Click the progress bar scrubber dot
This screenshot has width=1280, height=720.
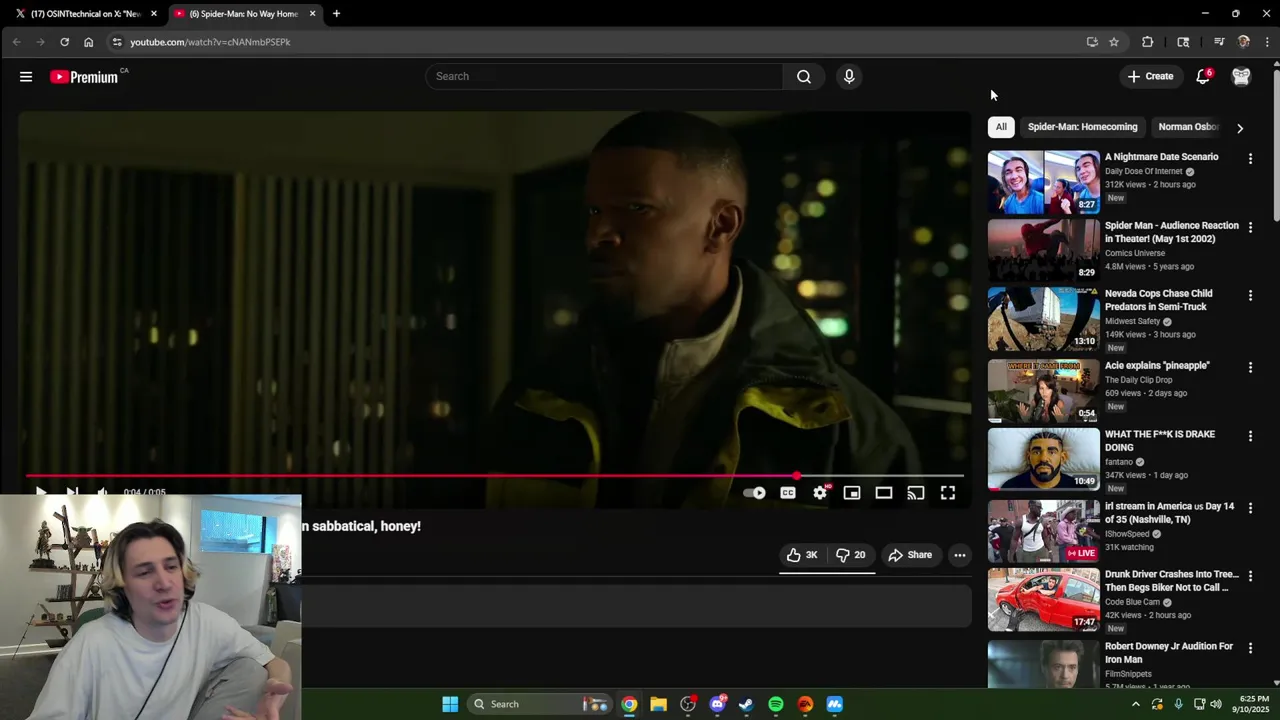click(796, 476)
